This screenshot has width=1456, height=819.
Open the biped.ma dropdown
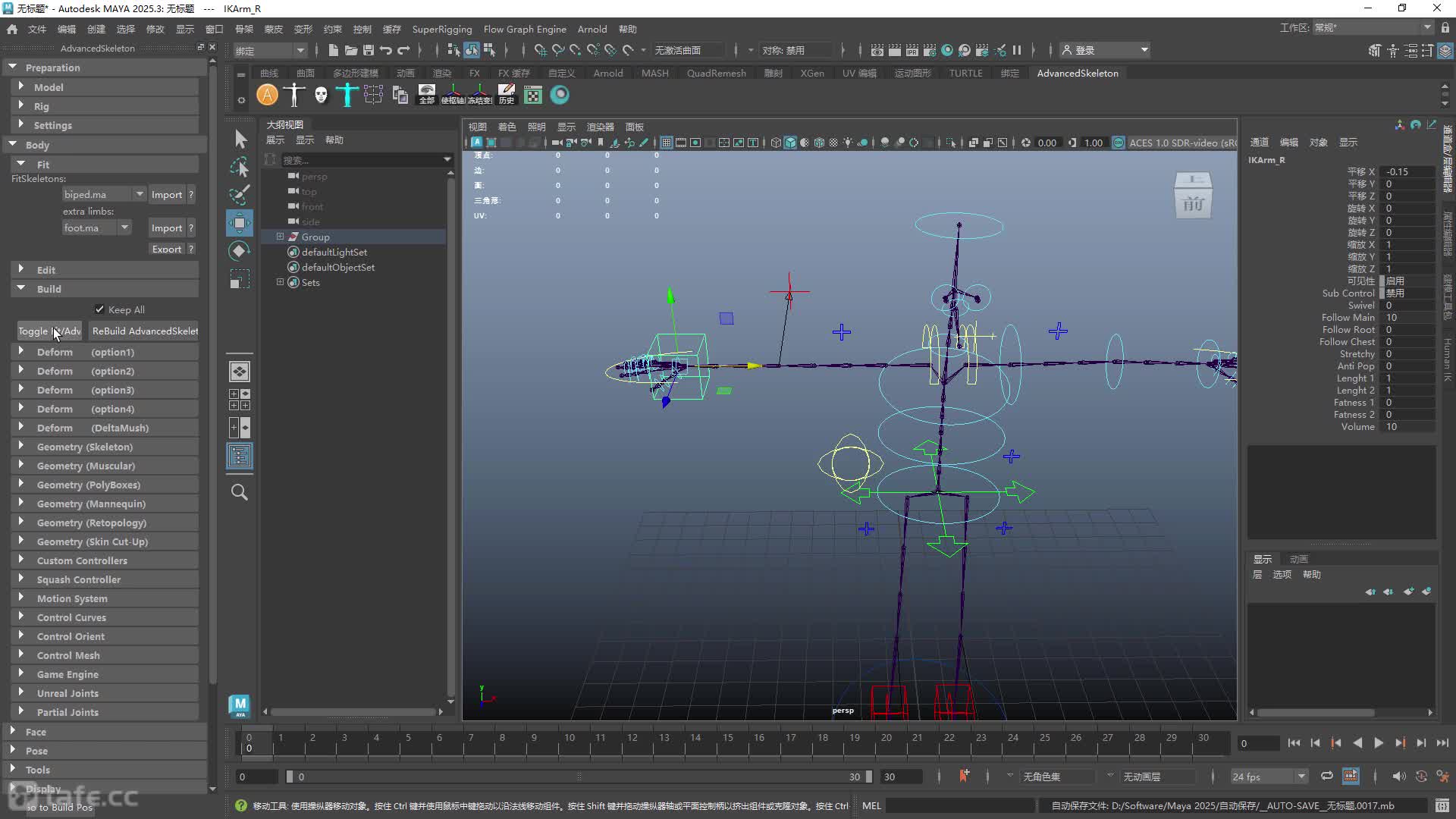pyautogui.click(x=104, y=194)
